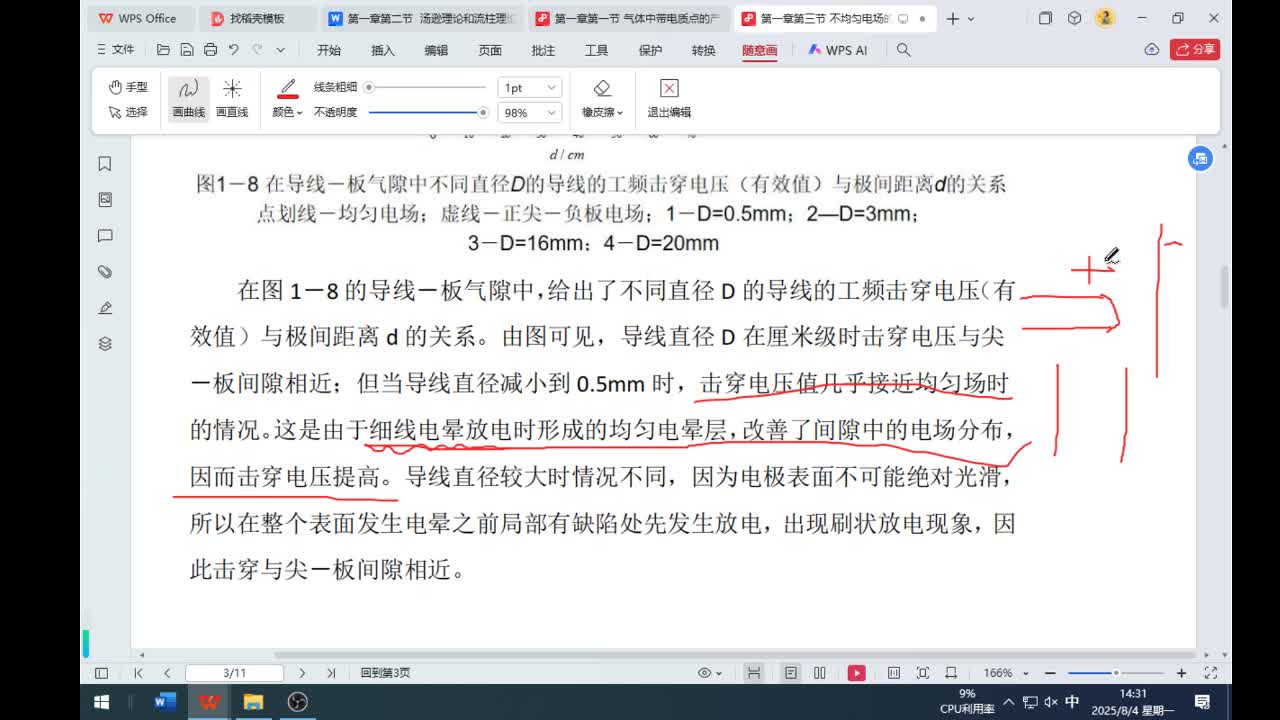Switch to the 开始 ribbon tab

(x=329, y=50)
